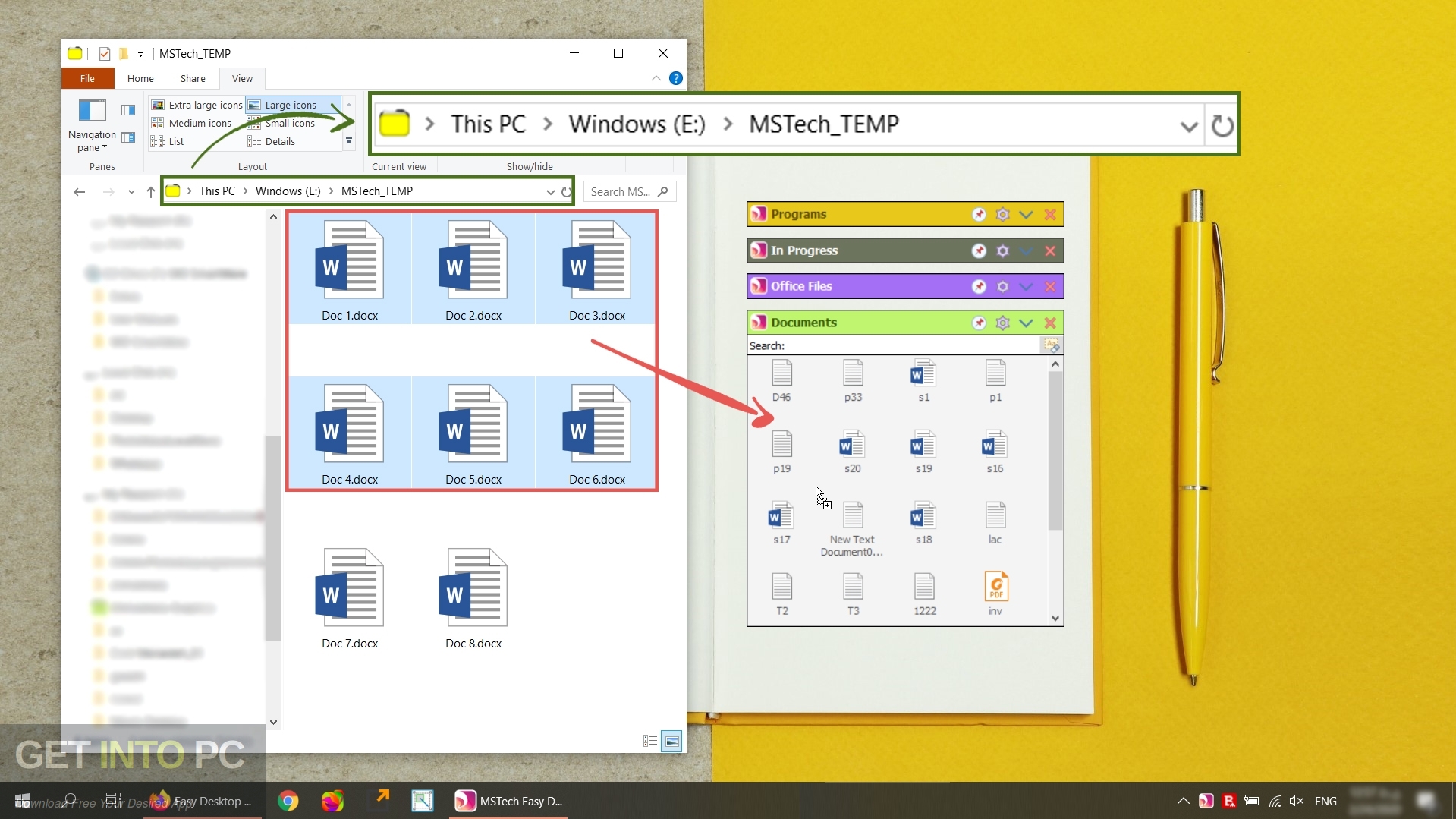Toggle thumbnail view in the explorer status bar

coord(672,741)
